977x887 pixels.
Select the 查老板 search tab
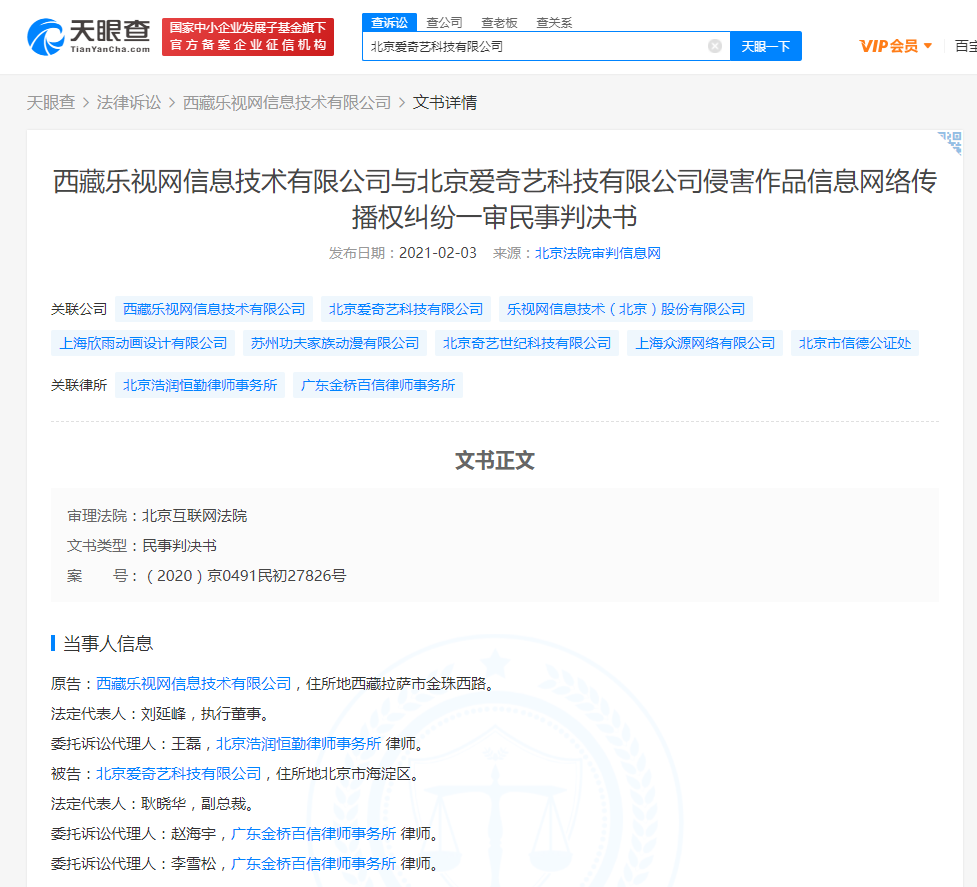click(499, 23)
